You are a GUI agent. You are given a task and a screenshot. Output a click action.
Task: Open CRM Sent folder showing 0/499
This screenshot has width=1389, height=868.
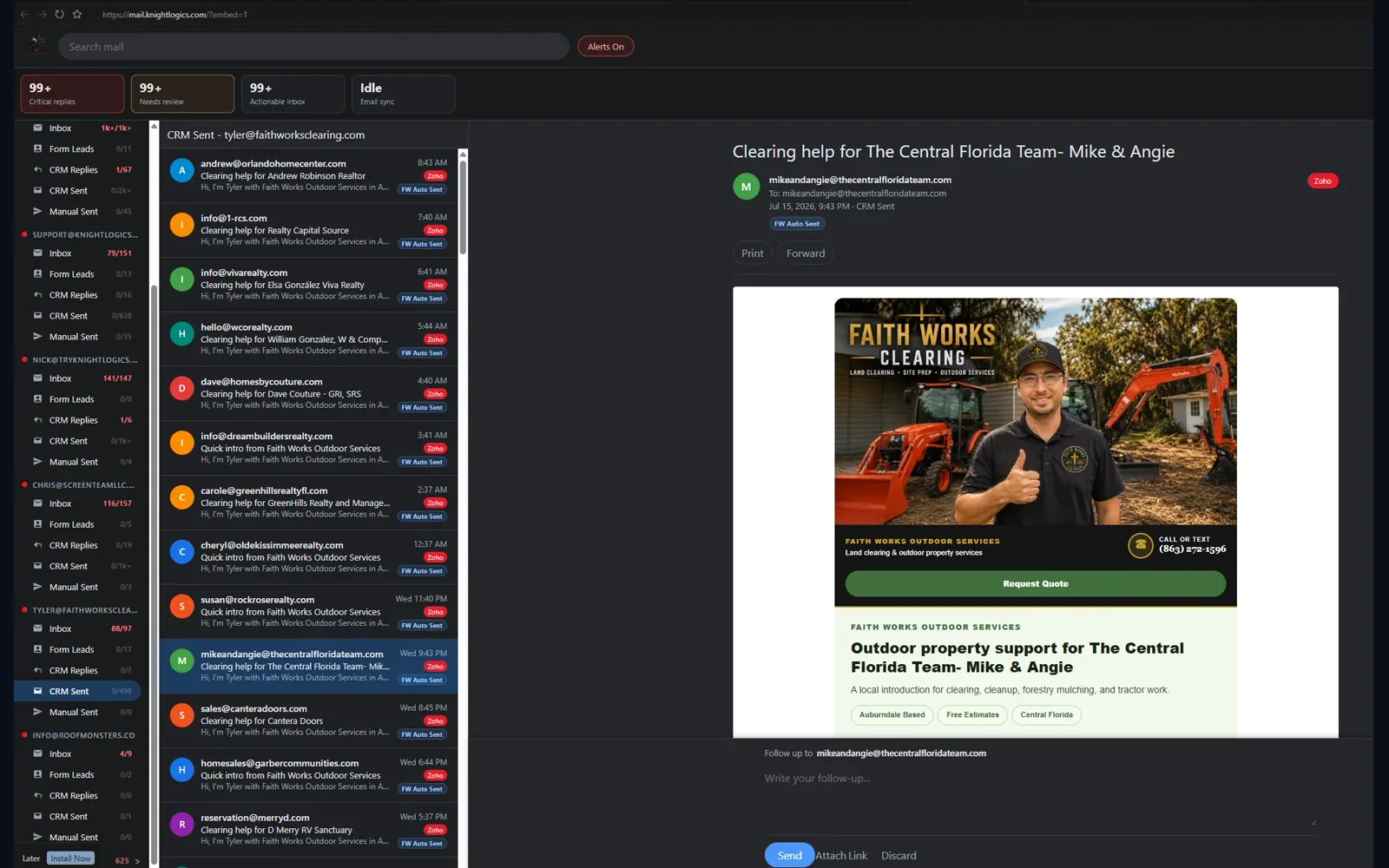tap(77, 691)
